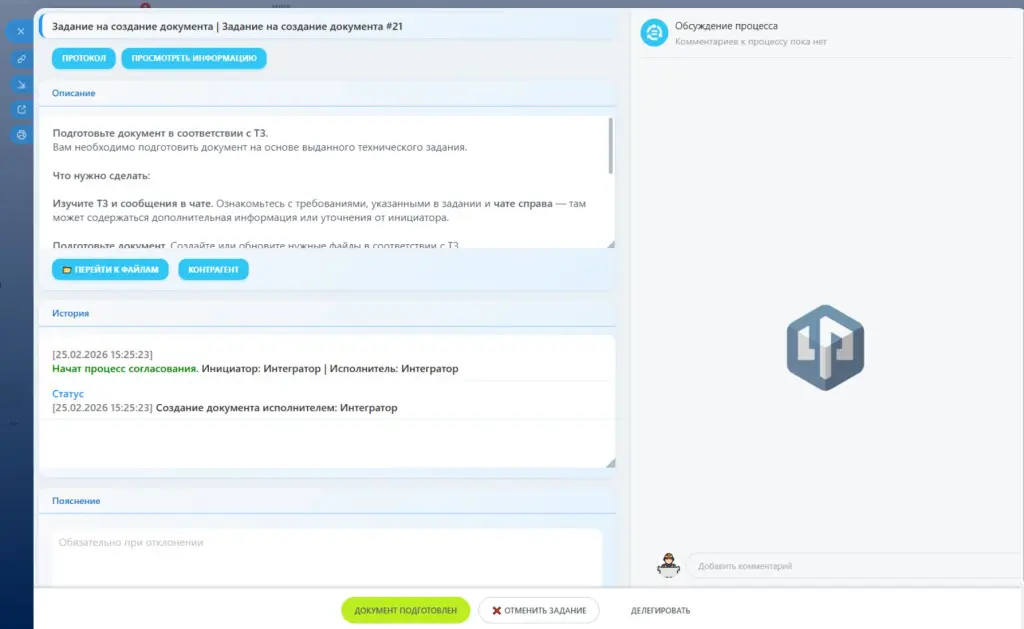Click the Добавить комментарий input field
The image size is (1024, 629).
[x=850, y=566]
